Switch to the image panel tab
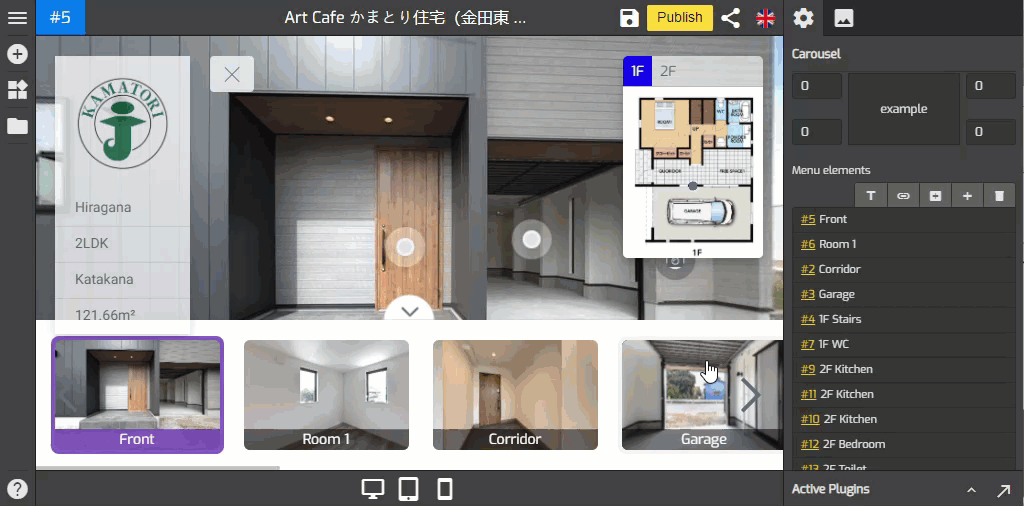The width and height of the screenshot is (1024, 506). [x=844, y=18]
